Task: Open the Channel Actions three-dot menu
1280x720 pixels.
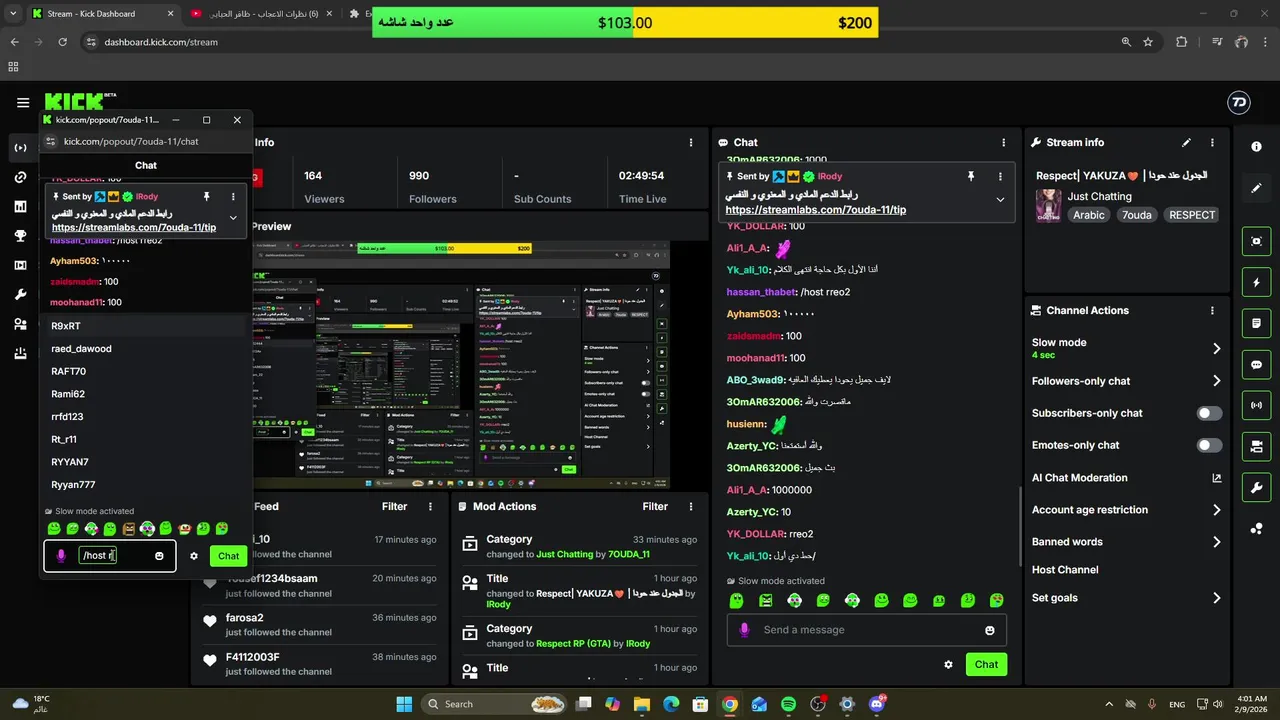Action: [1212, 311]
